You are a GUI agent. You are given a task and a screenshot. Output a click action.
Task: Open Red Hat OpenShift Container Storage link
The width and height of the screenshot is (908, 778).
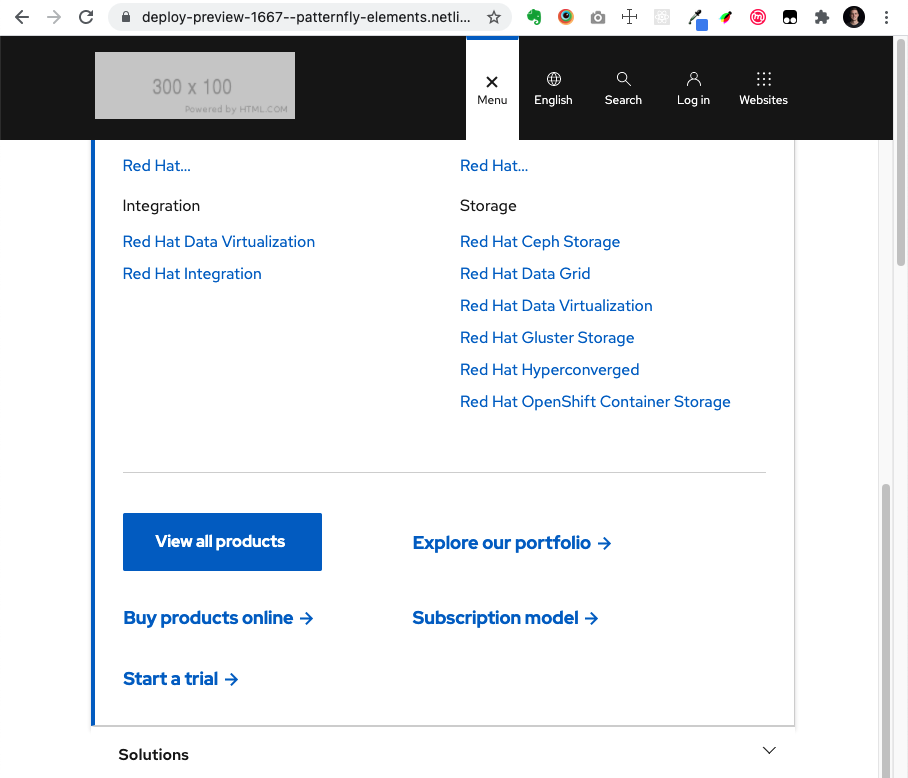coord(595,402)
